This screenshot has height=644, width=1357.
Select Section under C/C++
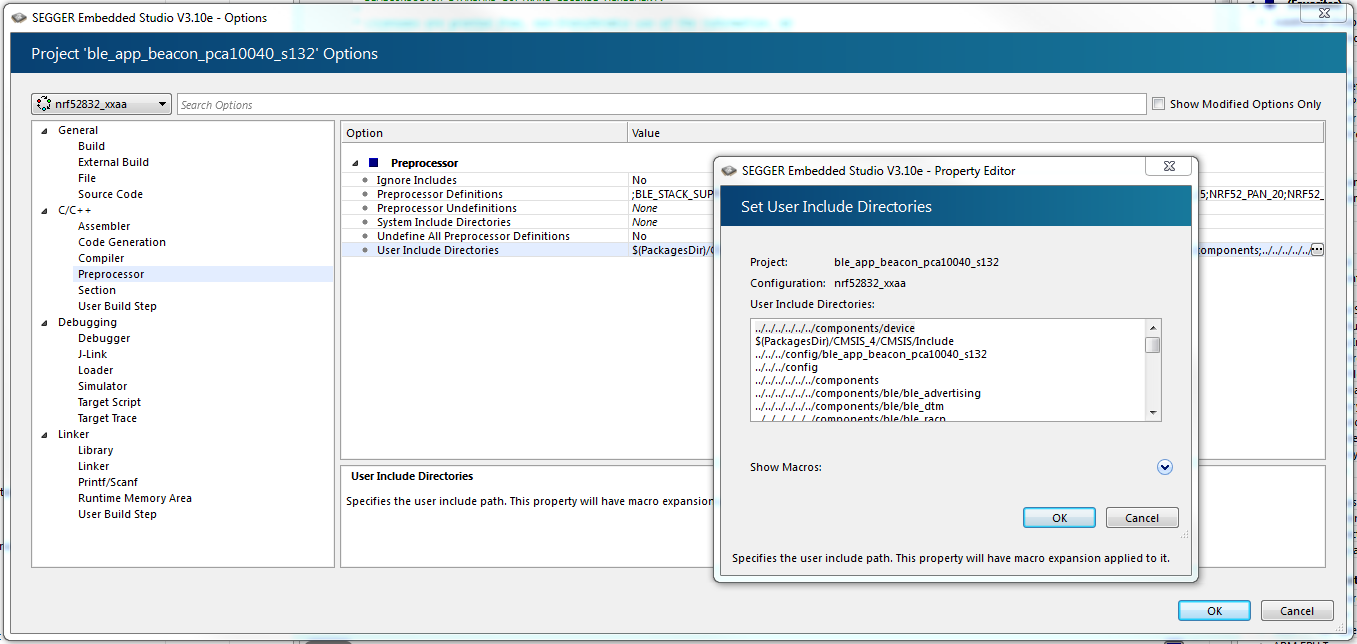click(97, 290)
